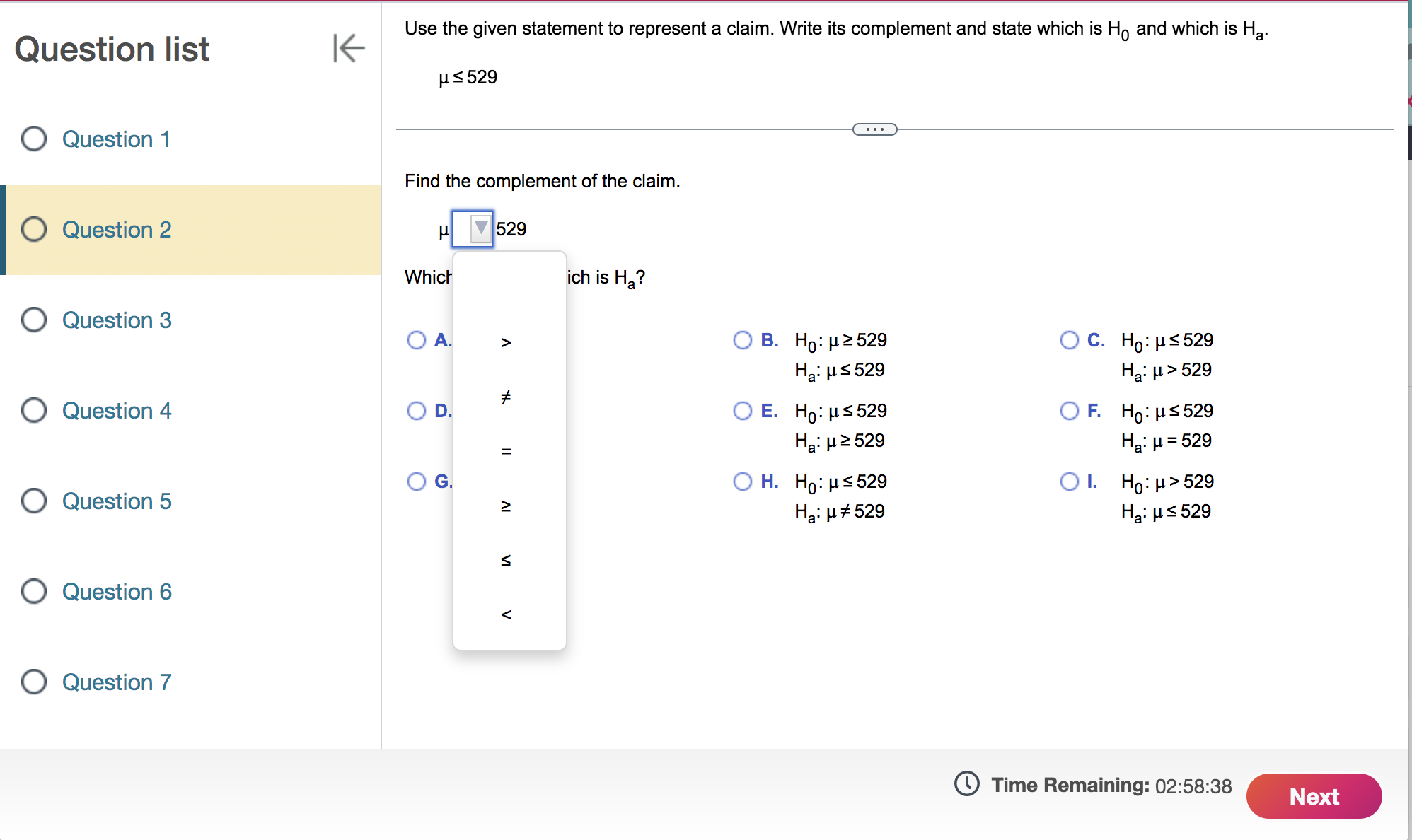The image size is (1412, 840).
Task: Select the = option in the symbol list
Action: 505,450
